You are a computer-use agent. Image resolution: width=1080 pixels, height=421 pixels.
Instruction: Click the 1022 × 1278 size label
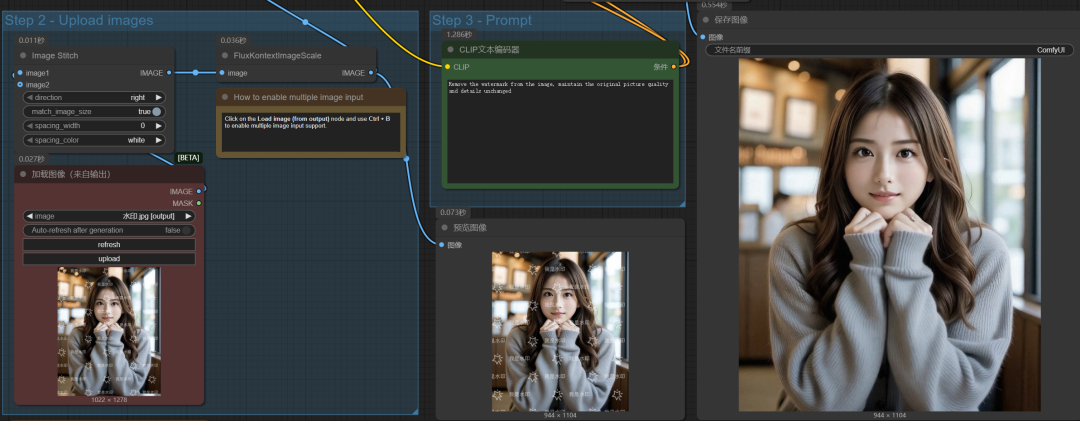pyautogui.click(x=109, y=400)
